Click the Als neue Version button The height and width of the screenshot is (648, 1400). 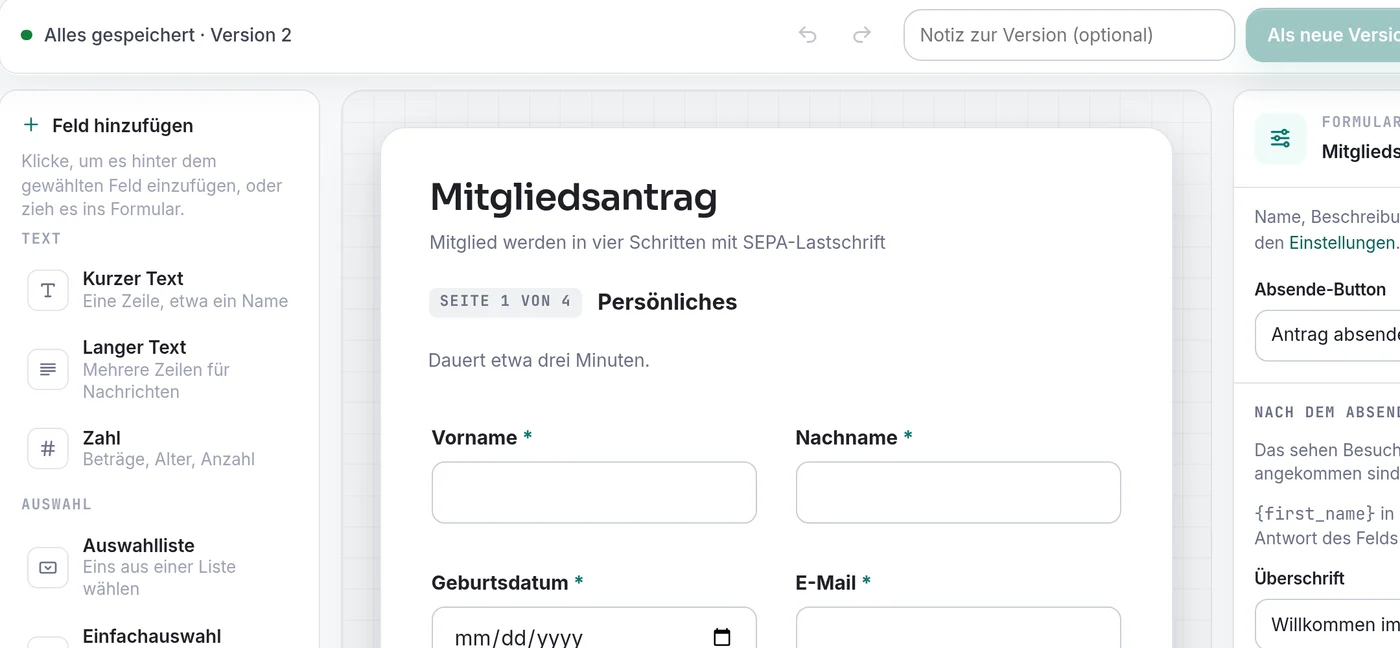coord(1323,35)
